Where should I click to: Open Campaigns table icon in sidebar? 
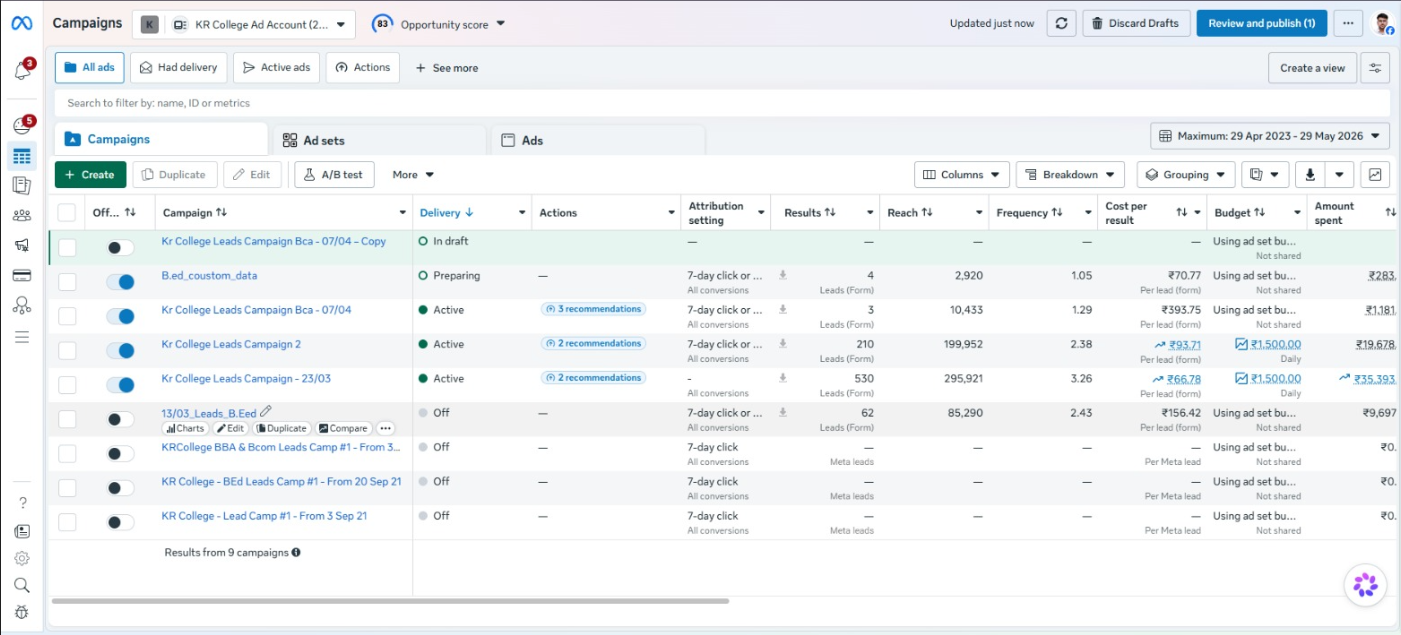(x=22, y=156)
